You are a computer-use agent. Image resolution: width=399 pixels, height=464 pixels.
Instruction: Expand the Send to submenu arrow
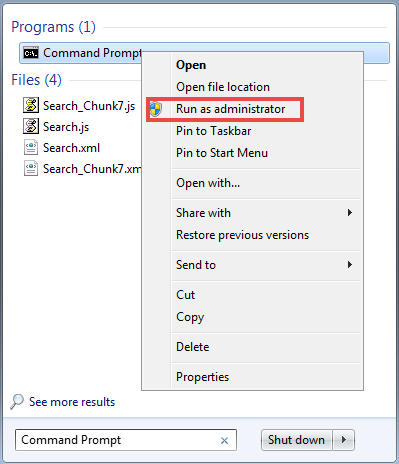[x=349, y=265]
